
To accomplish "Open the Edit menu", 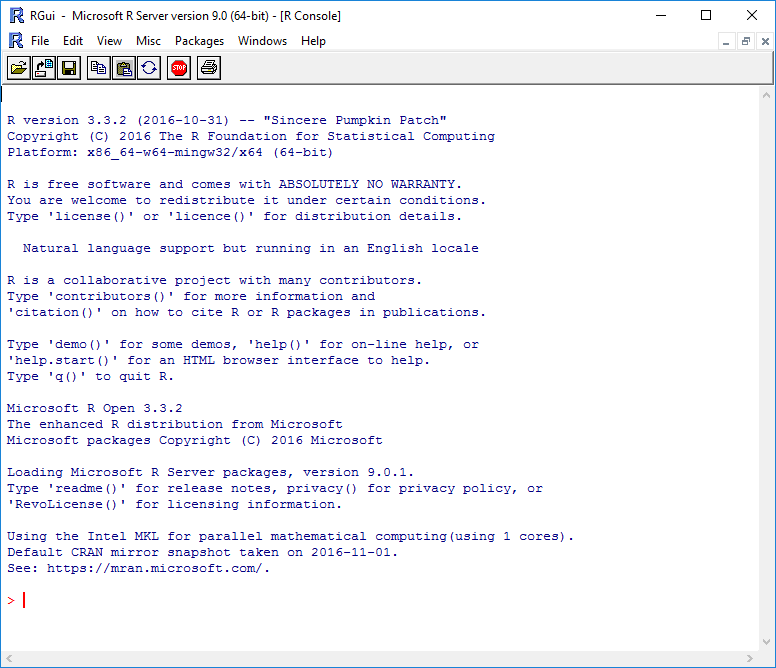I will (73, 41).
